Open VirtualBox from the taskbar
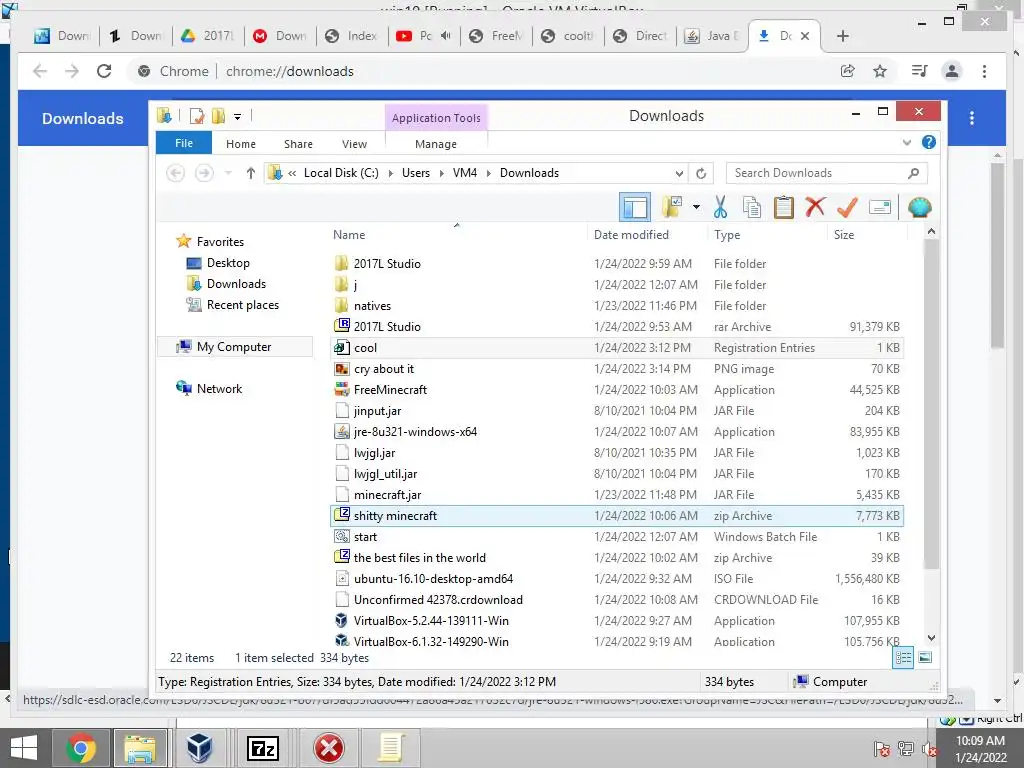Image resolution: width=1024 pixels, height=768 pixels. tap(199, 748)
